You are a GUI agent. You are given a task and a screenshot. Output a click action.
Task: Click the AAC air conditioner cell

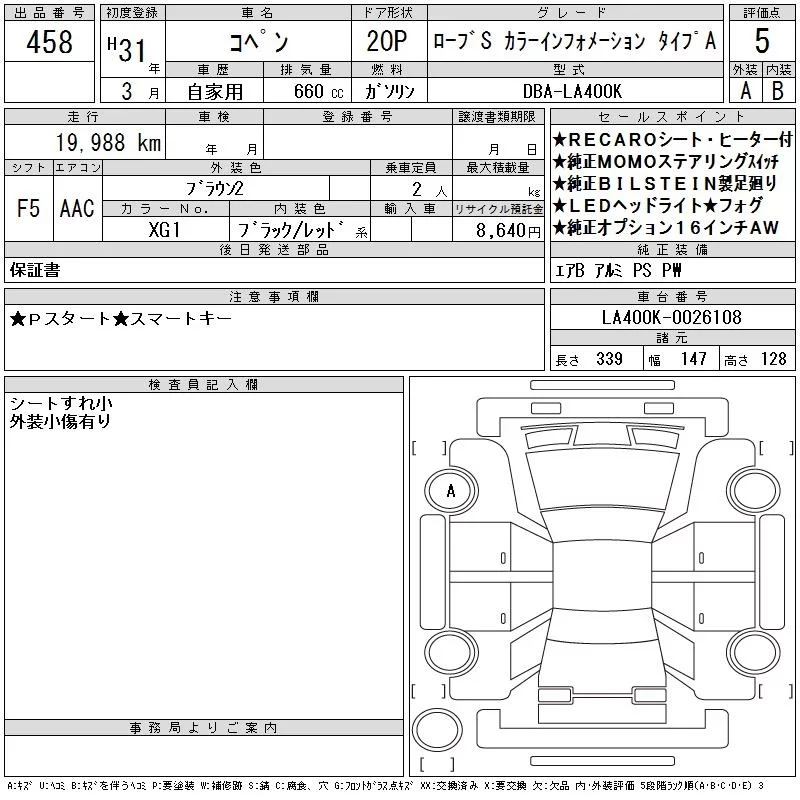tap(76, 208)
